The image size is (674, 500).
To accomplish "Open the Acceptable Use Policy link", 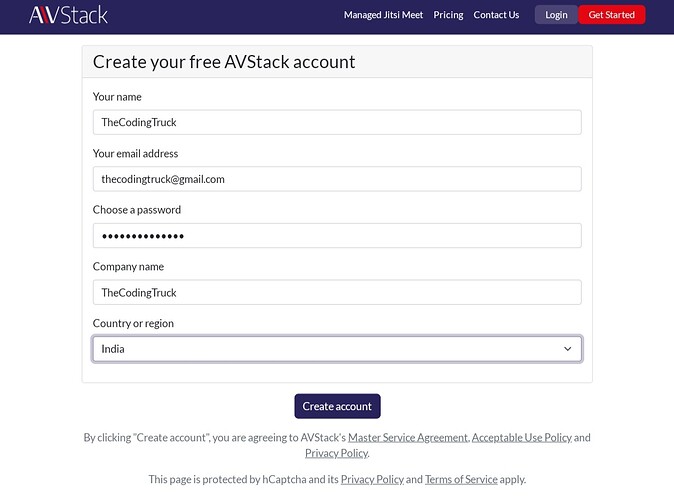I will click(521, 438).
